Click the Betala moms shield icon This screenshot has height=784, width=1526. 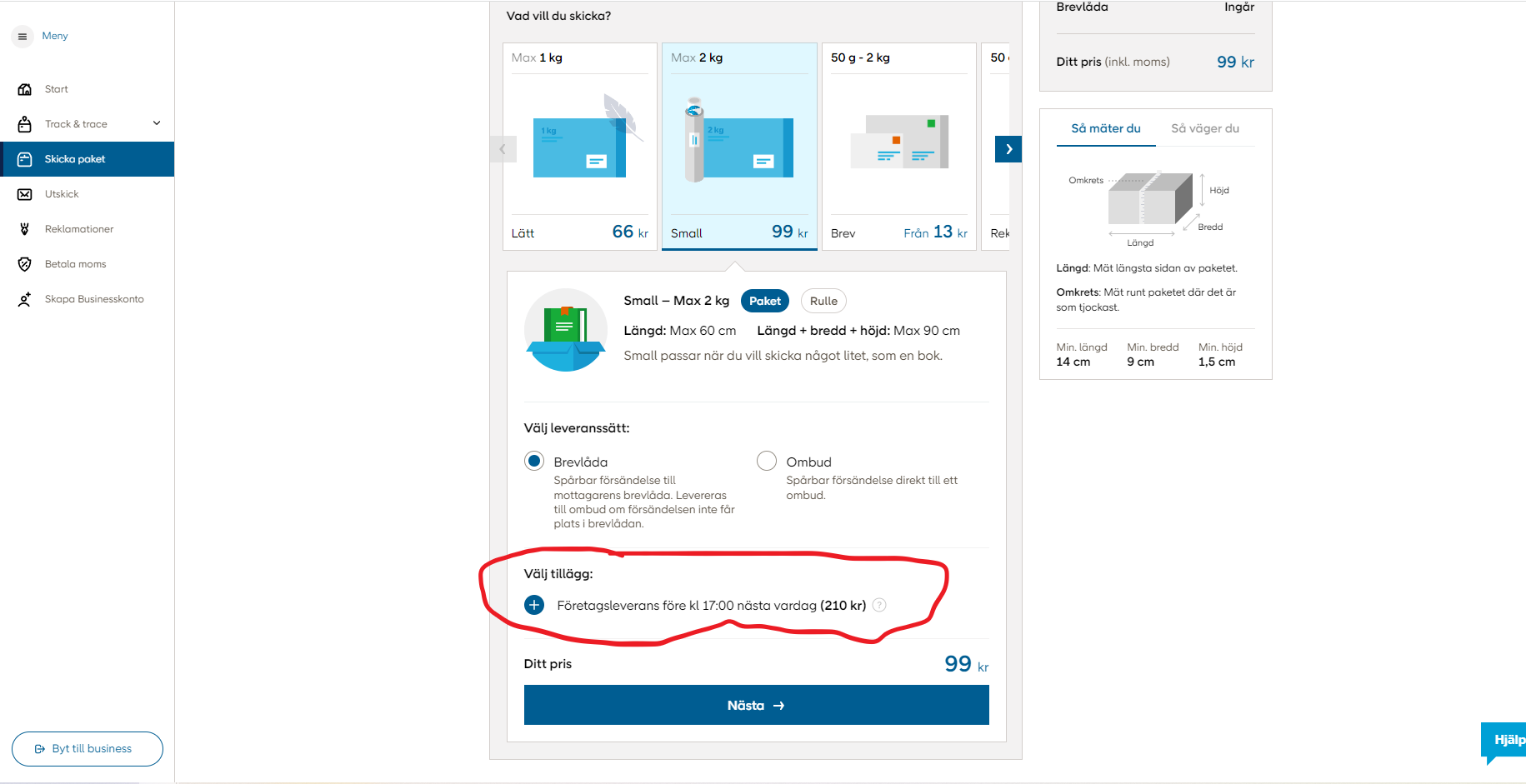[x=25, y=264]
